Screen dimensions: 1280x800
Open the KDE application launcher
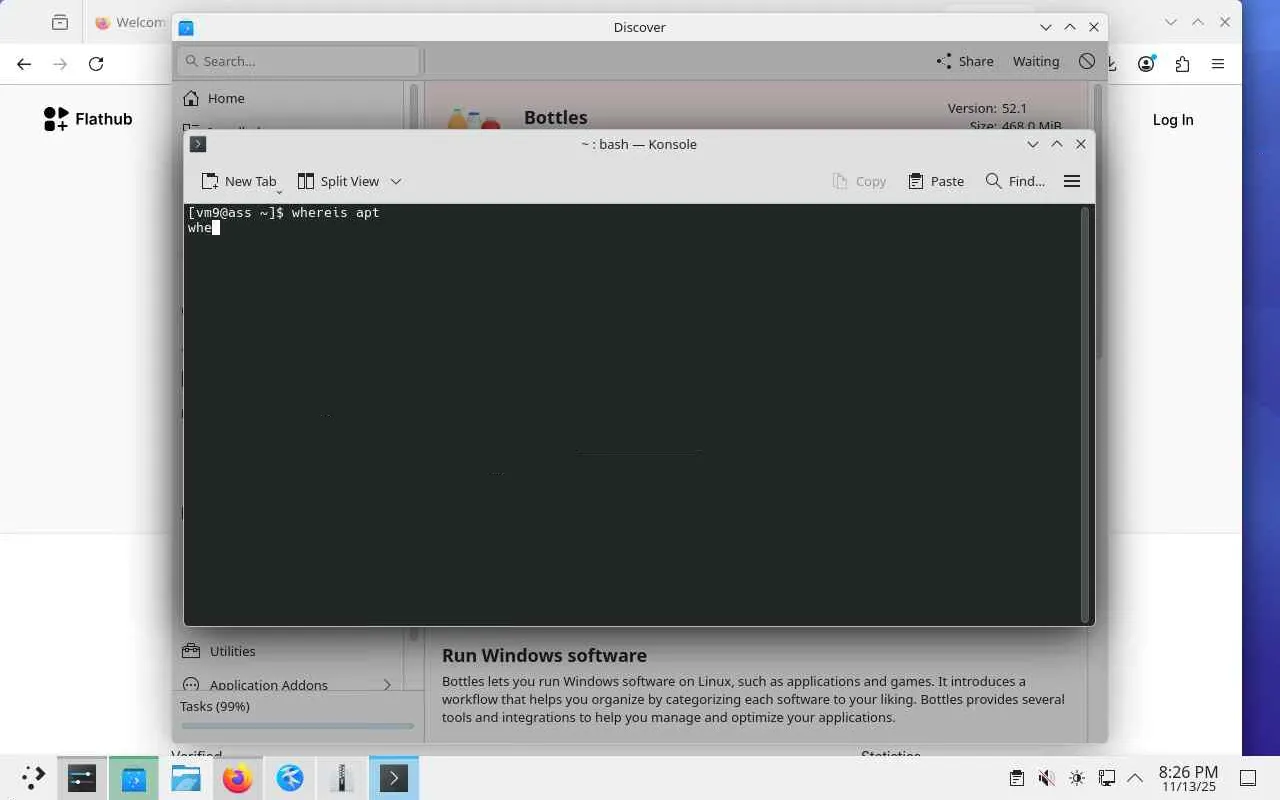coord(32,777)
